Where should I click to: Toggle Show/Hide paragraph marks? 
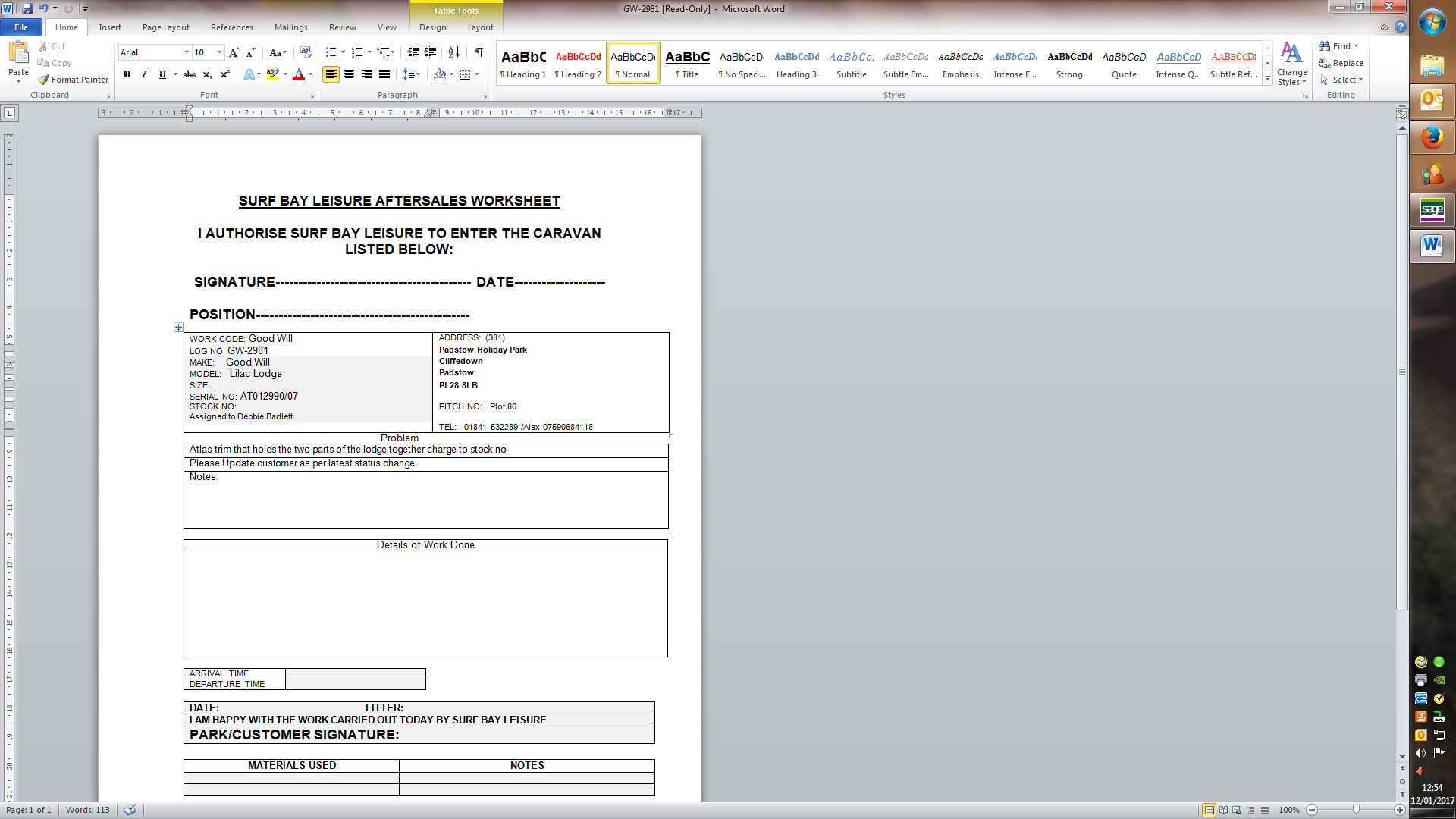pyautogui.click(x=479, y=52)
